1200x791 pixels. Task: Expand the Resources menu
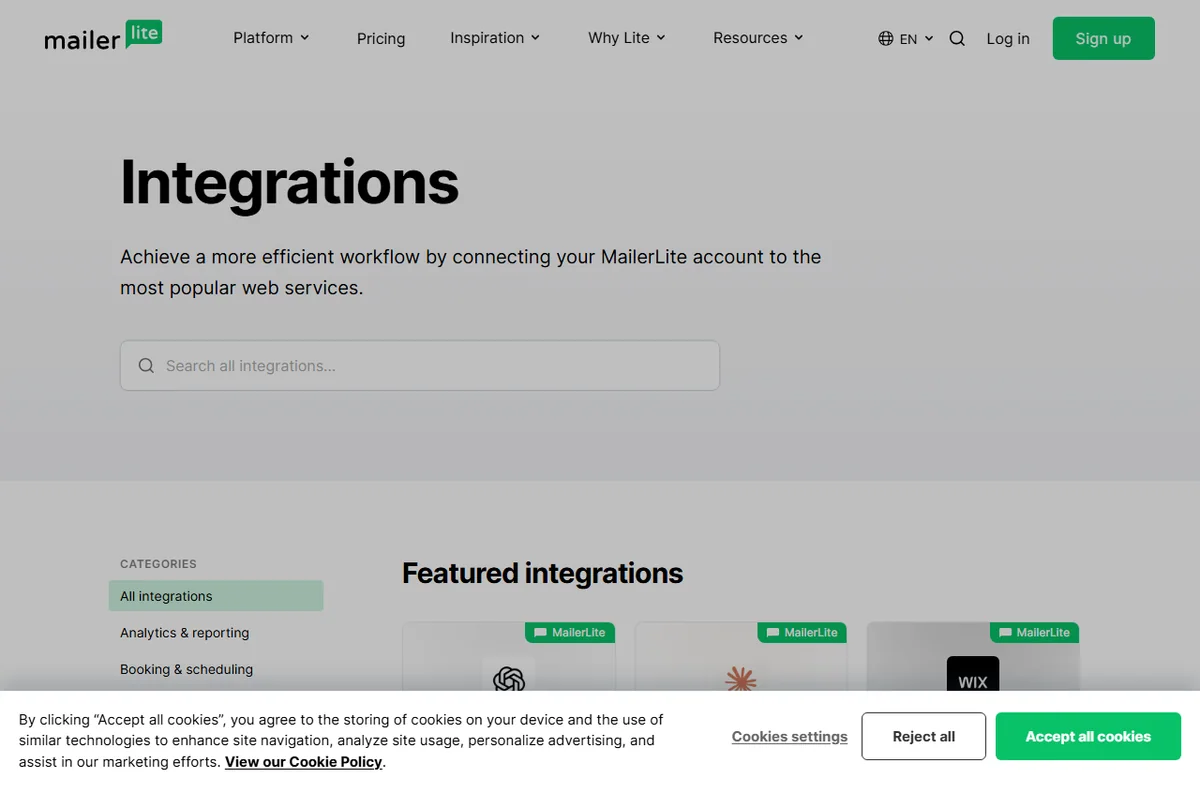pyautogui.click(x=758, y=38)
